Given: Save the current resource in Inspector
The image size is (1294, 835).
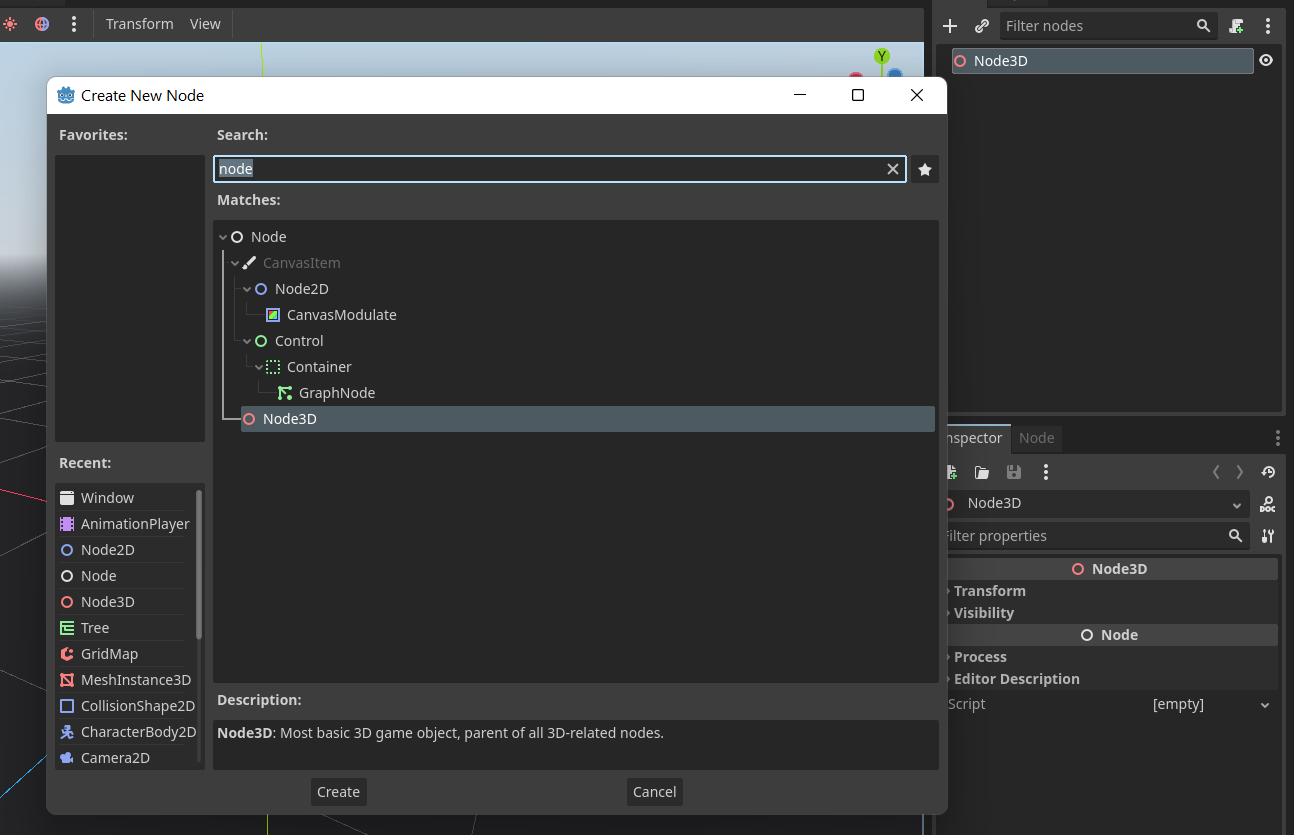Looking at the screenshot, I should pyautogui.click(x=1014, y=472).
